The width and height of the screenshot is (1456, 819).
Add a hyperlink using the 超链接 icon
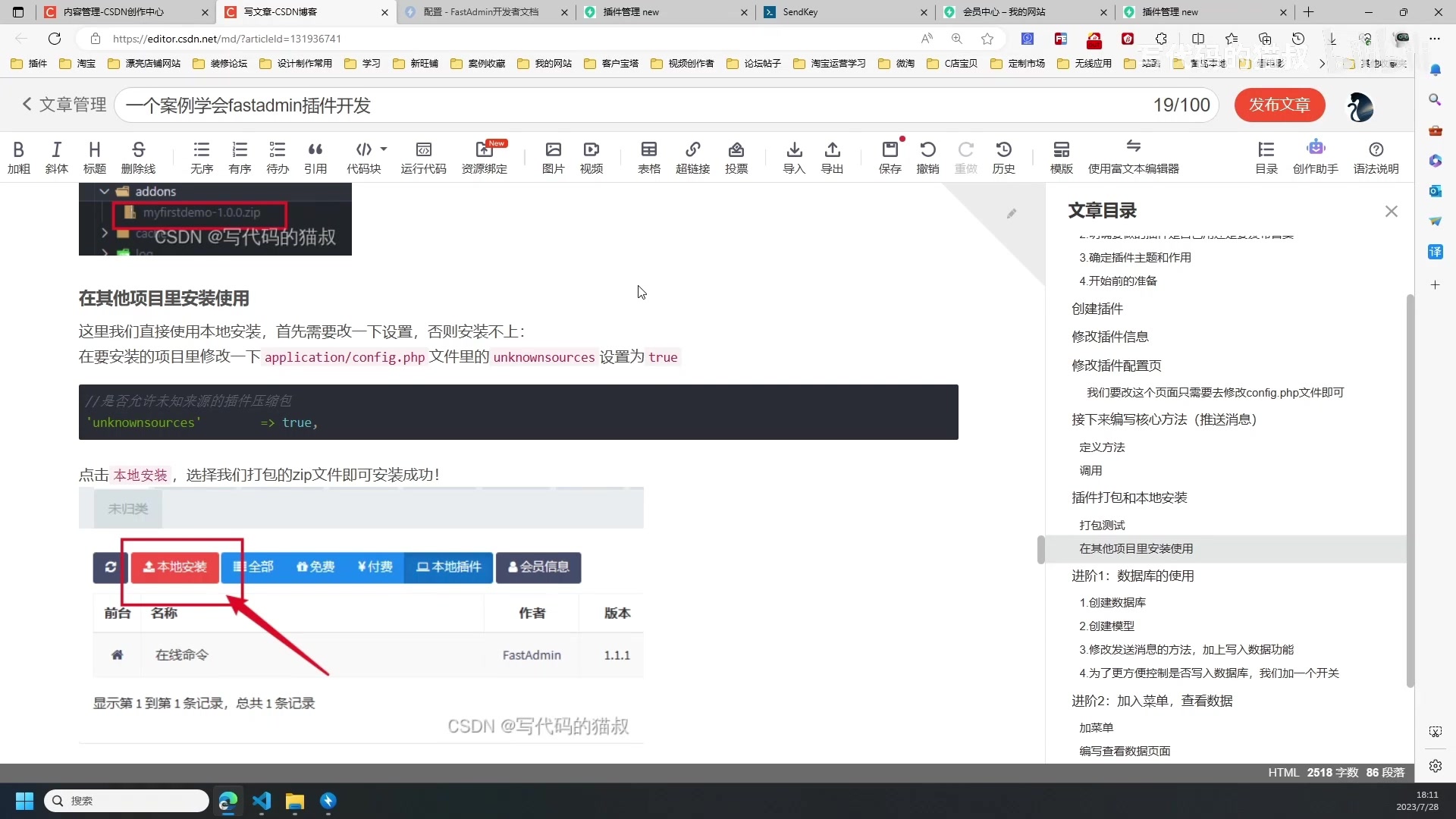[693, 157]
